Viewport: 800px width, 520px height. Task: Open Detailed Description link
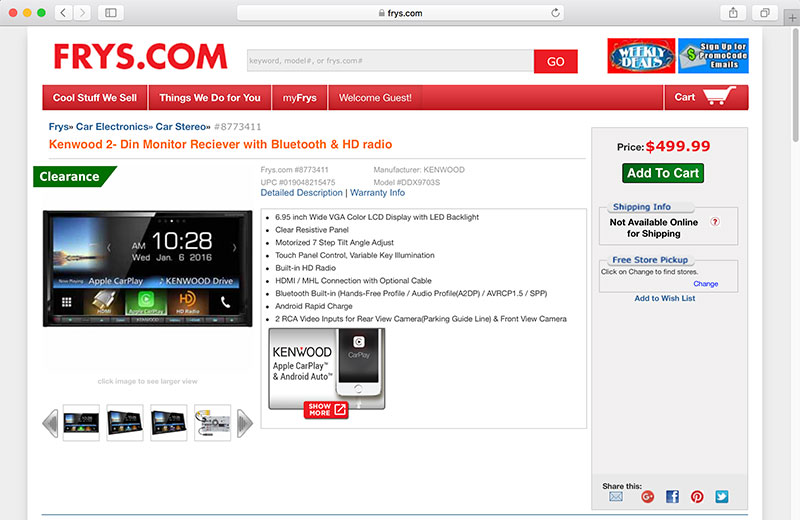[302, 193]
